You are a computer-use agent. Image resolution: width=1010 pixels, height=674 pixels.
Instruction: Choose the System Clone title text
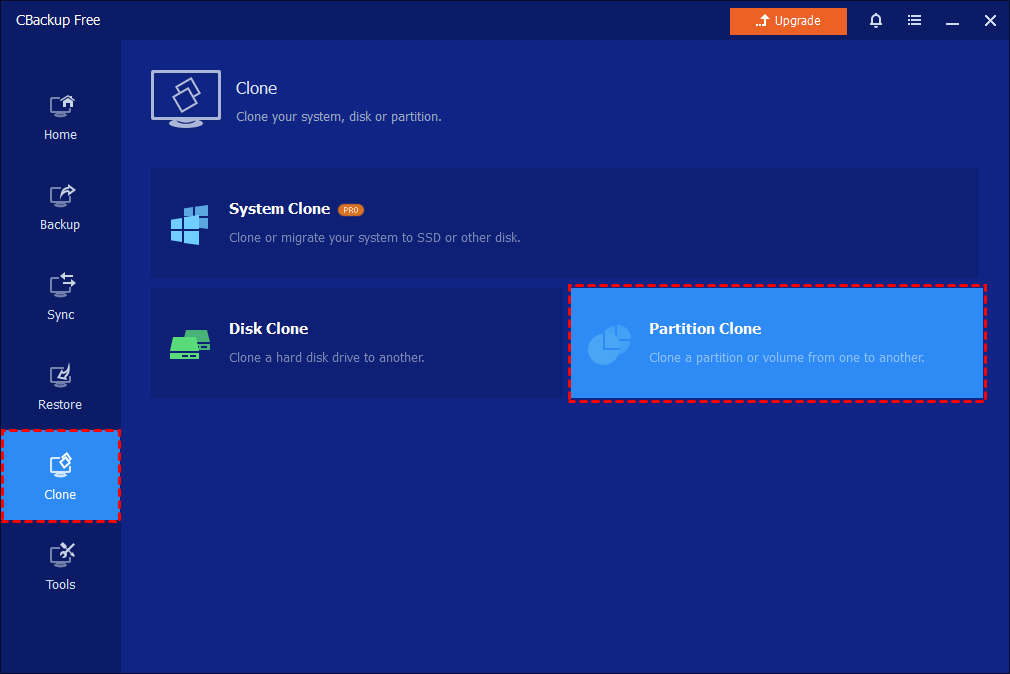[279, 209]
